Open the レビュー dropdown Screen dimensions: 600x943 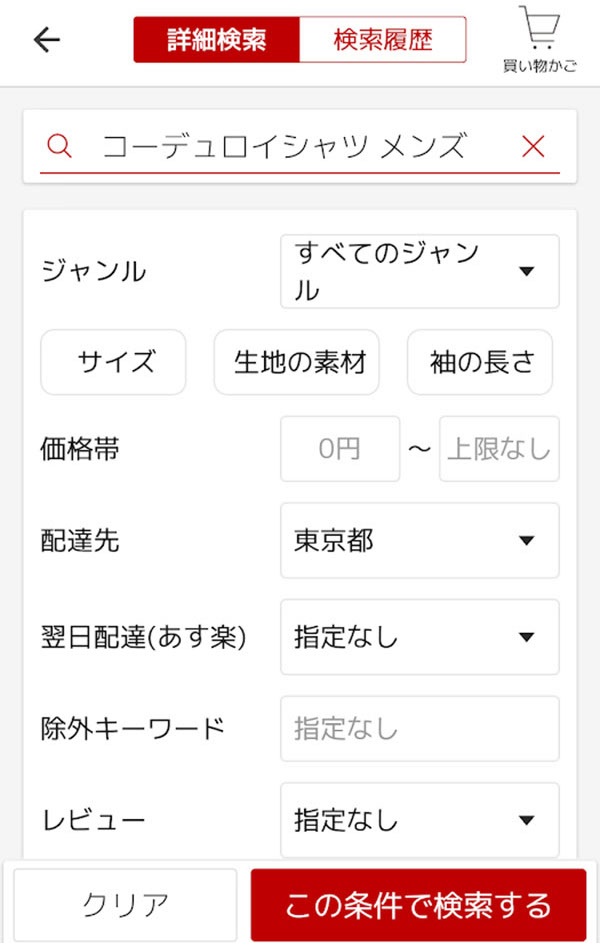coord(419,821)
